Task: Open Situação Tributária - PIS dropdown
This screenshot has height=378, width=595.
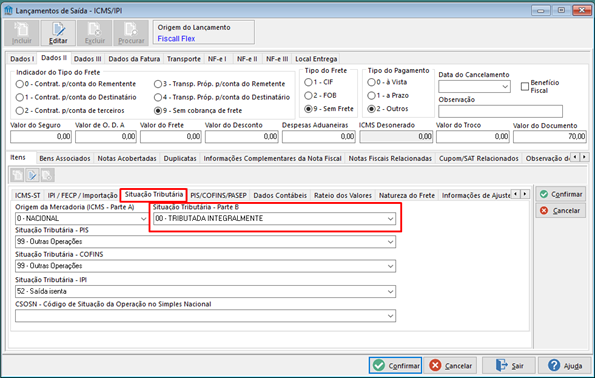Action: [390, 242]
